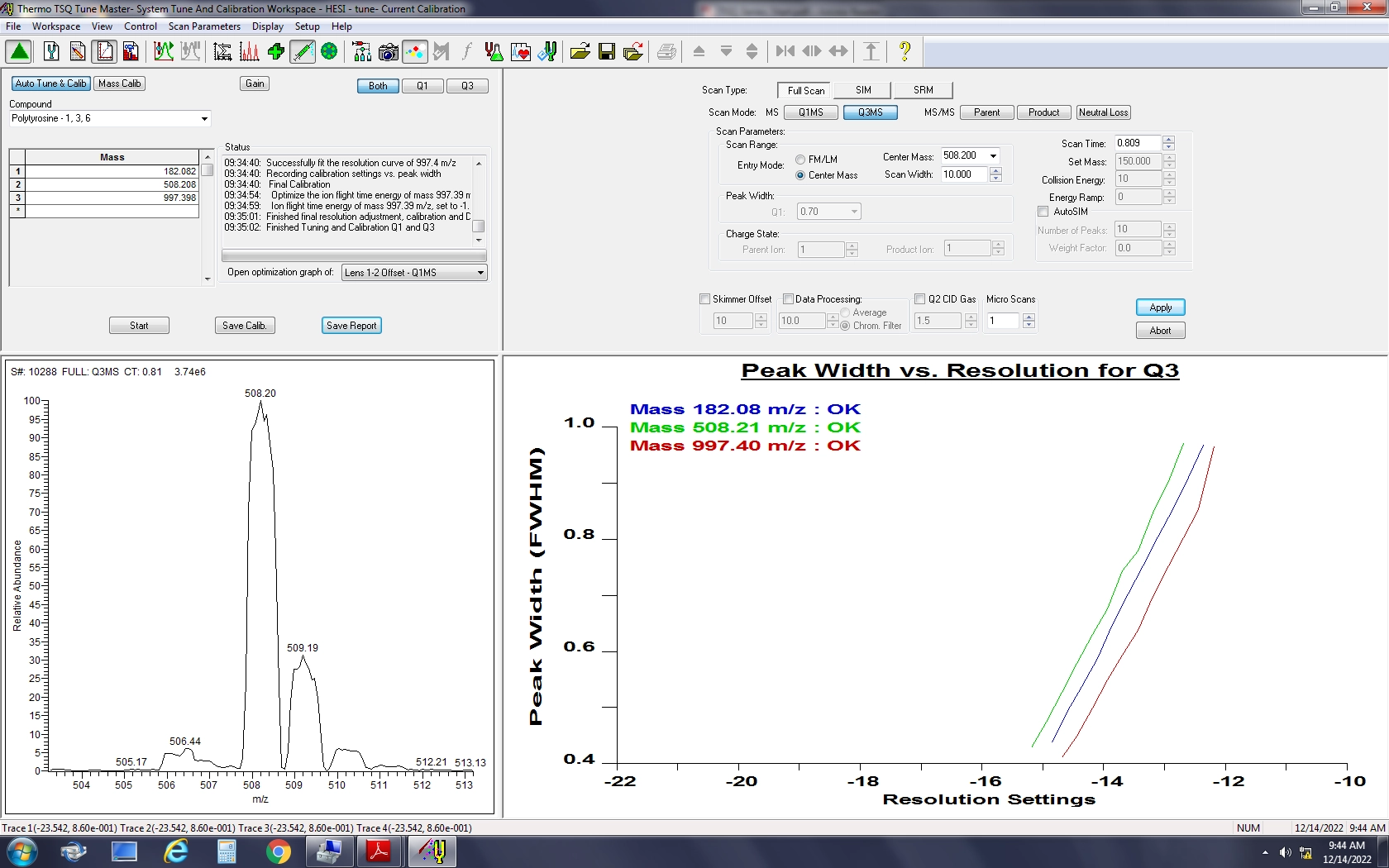Click the red spectrum peaks toolbar icon
Image resolution: width=1389 pixels, height=868 pixels.
pos(249,52)
